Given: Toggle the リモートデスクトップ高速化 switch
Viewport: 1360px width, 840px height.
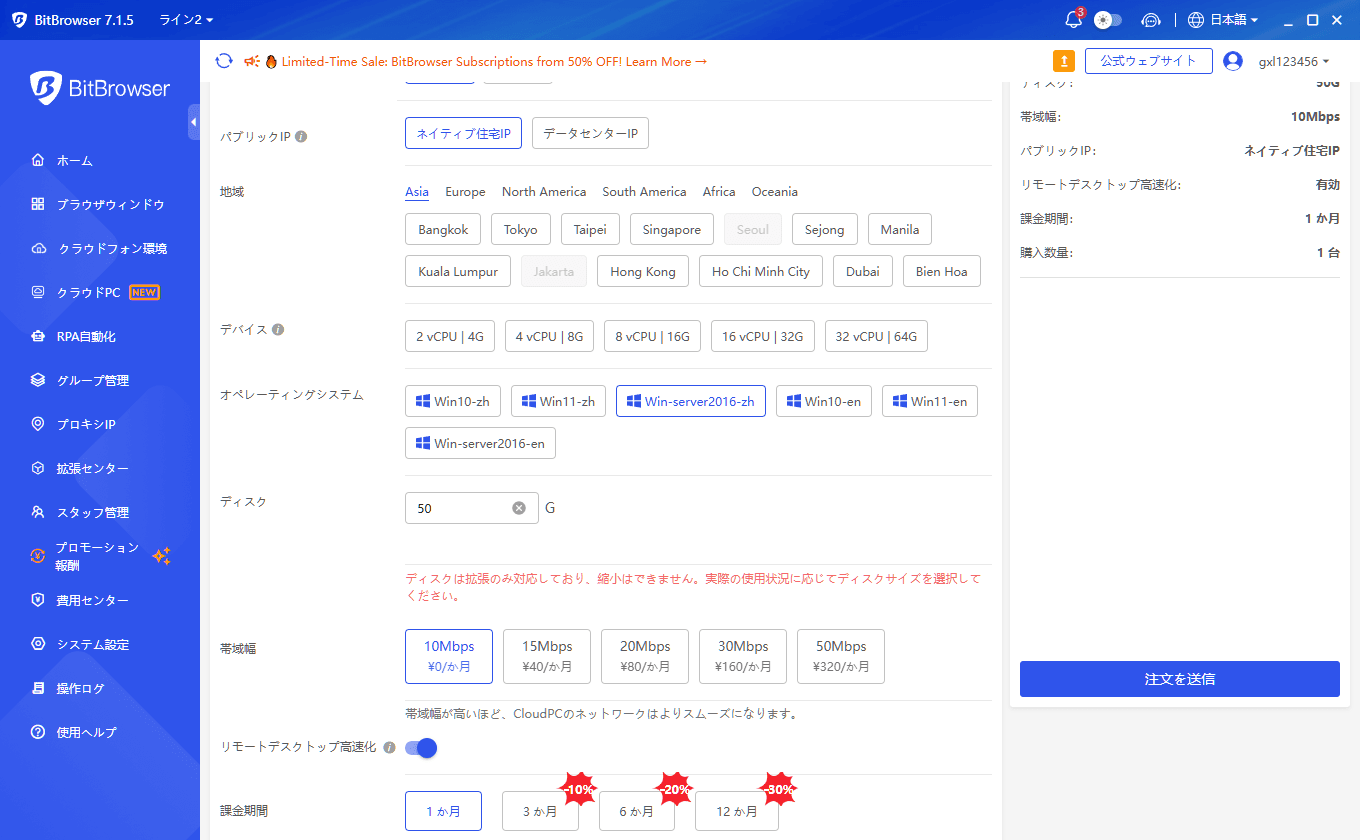Looking at the screenshot, I should [421, 747].
